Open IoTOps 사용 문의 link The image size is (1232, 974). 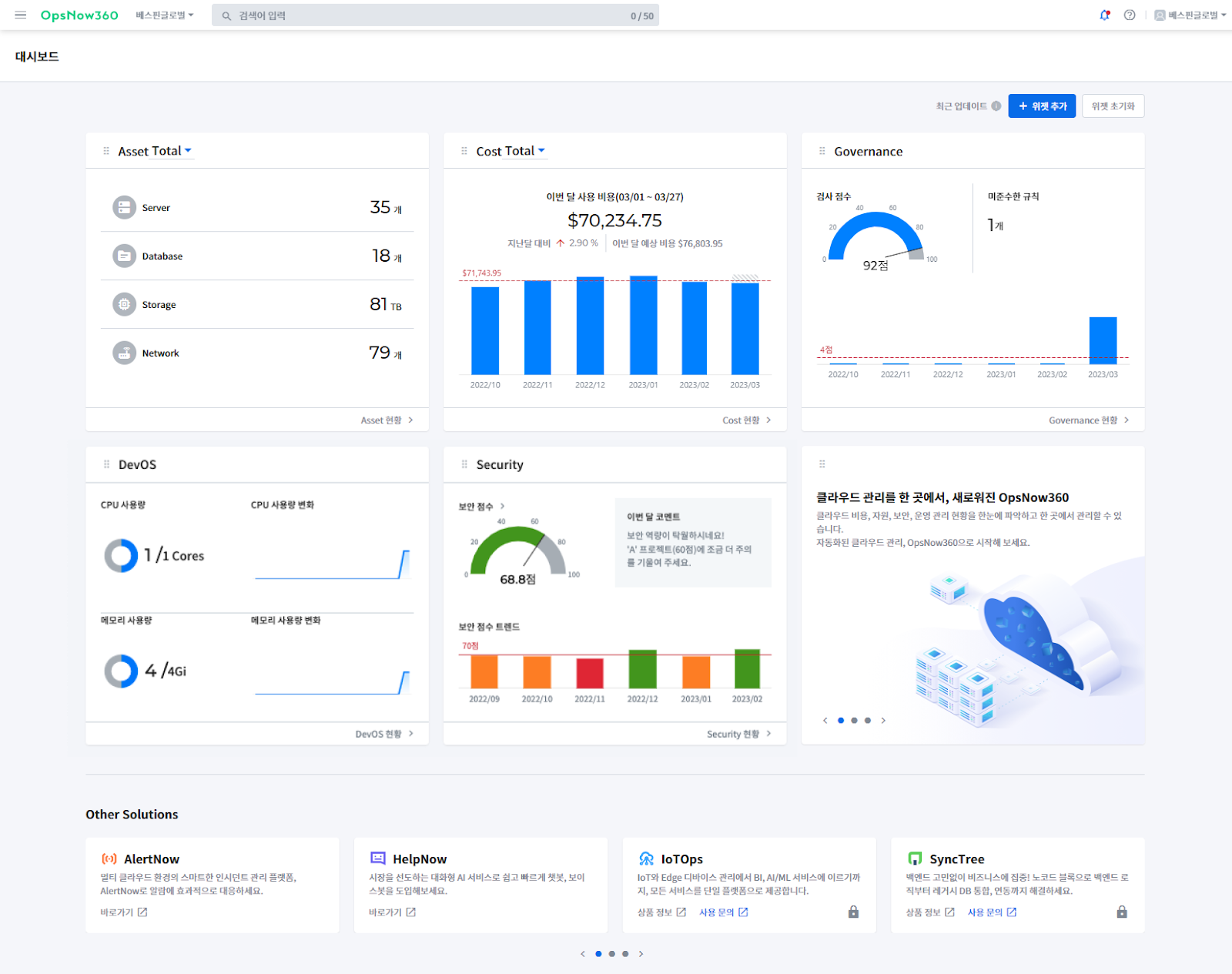(x=723, y=912)
